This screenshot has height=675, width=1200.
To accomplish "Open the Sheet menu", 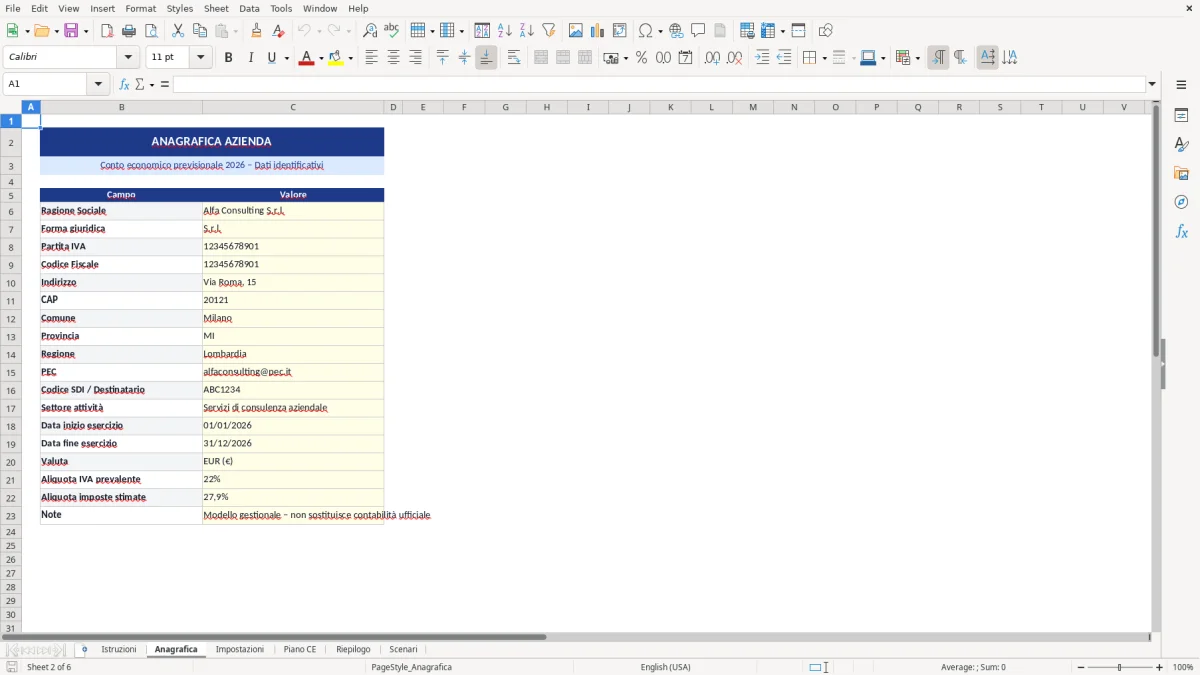I will (216, 8).
